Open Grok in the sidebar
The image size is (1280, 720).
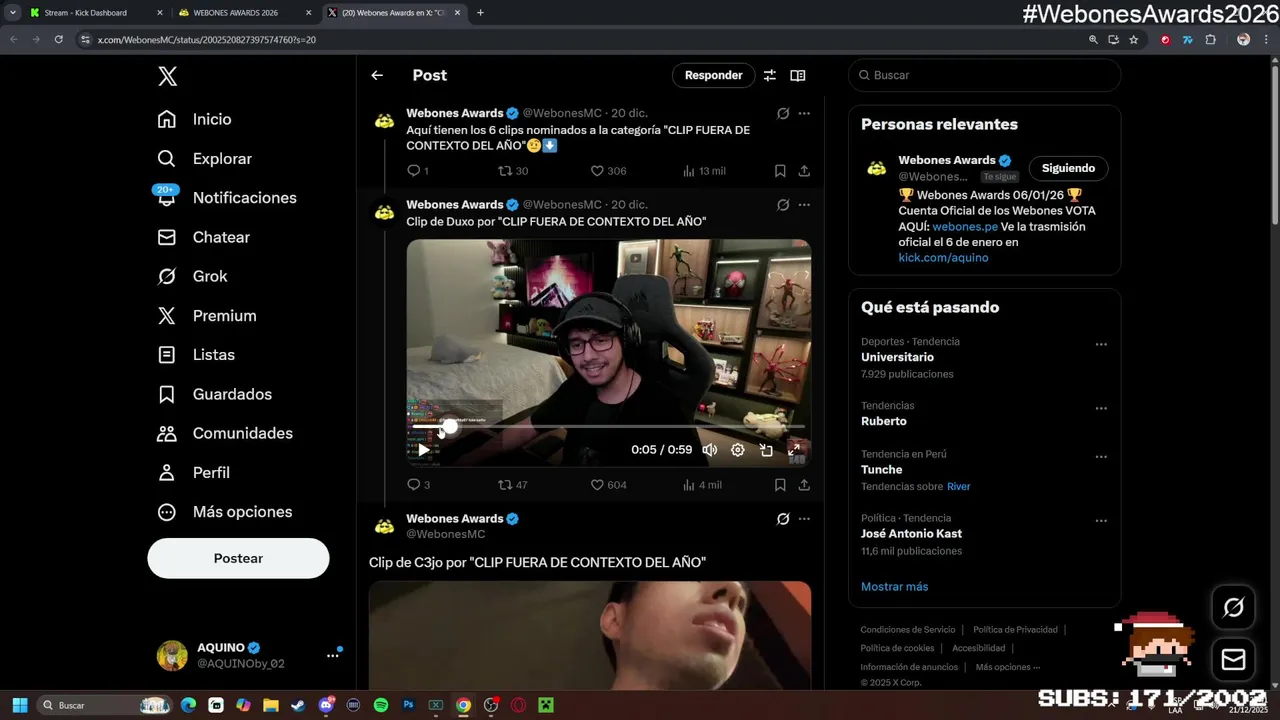[193, 276]
